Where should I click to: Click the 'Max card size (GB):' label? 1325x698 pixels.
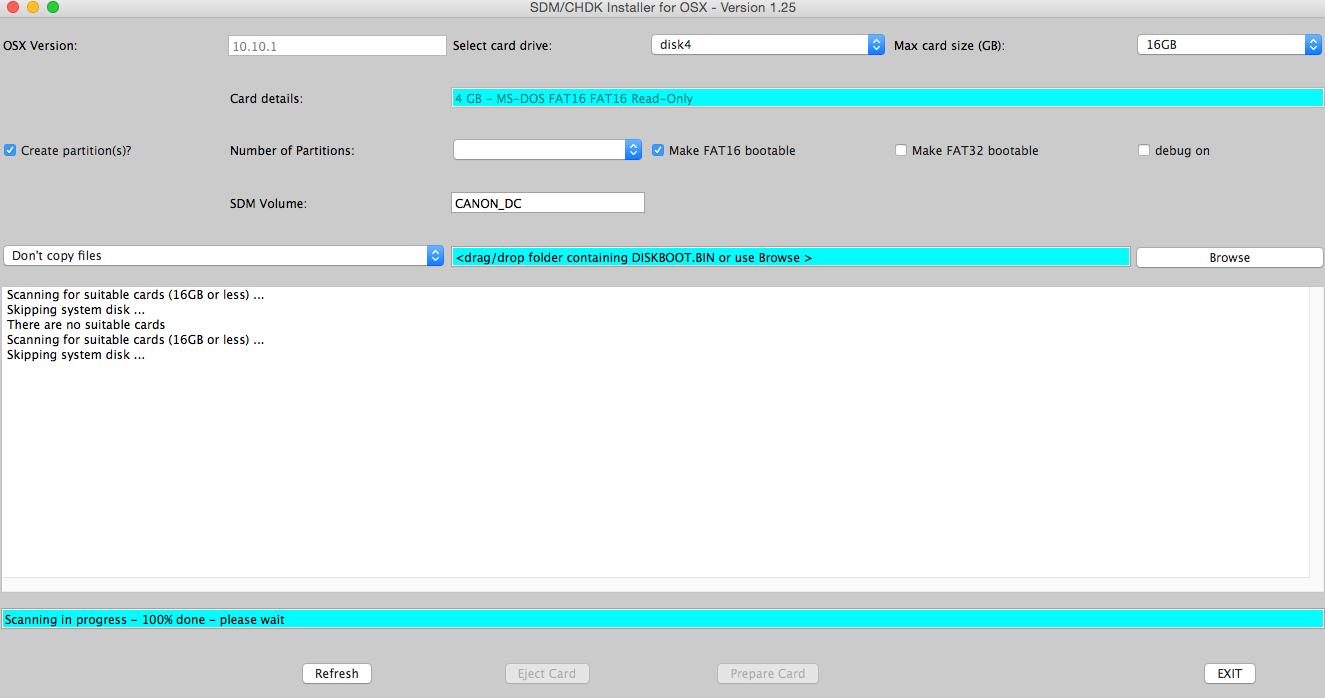[949, 46]
